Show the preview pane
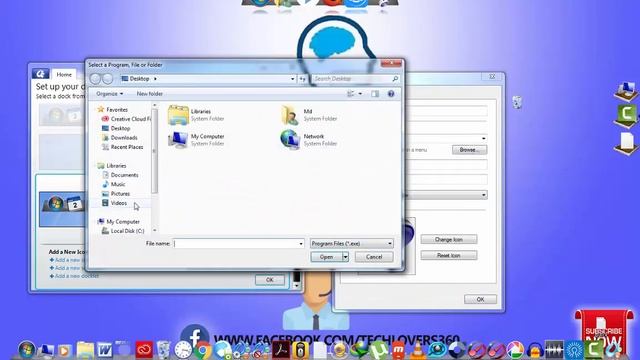This screenshot has height=360, width=640. coord(375,94)
